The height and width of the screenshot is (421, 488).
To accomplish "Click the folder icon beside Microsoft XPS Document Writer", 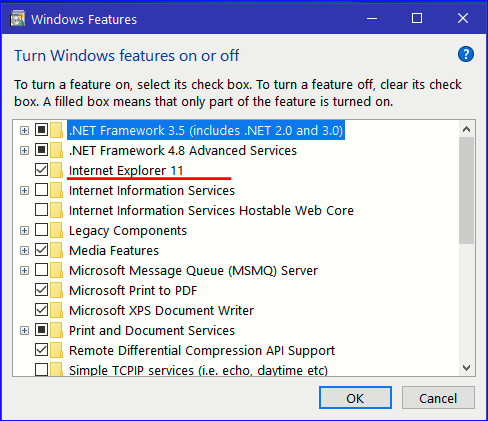I will [57, 310].
